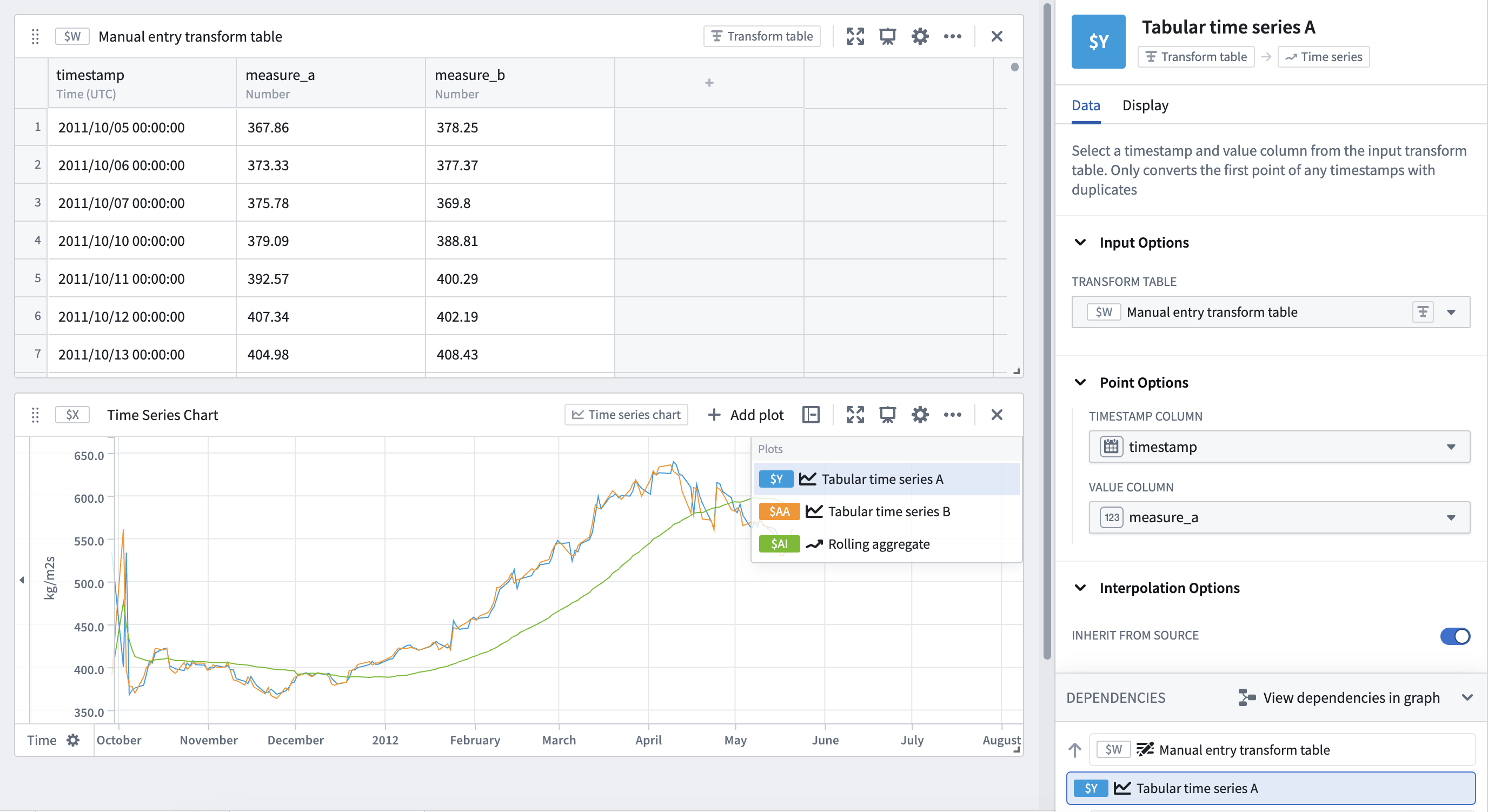This screenshot has width=1488, height=812.
Task: Toggle Inherit from source switch
Action: point(1454,636)
